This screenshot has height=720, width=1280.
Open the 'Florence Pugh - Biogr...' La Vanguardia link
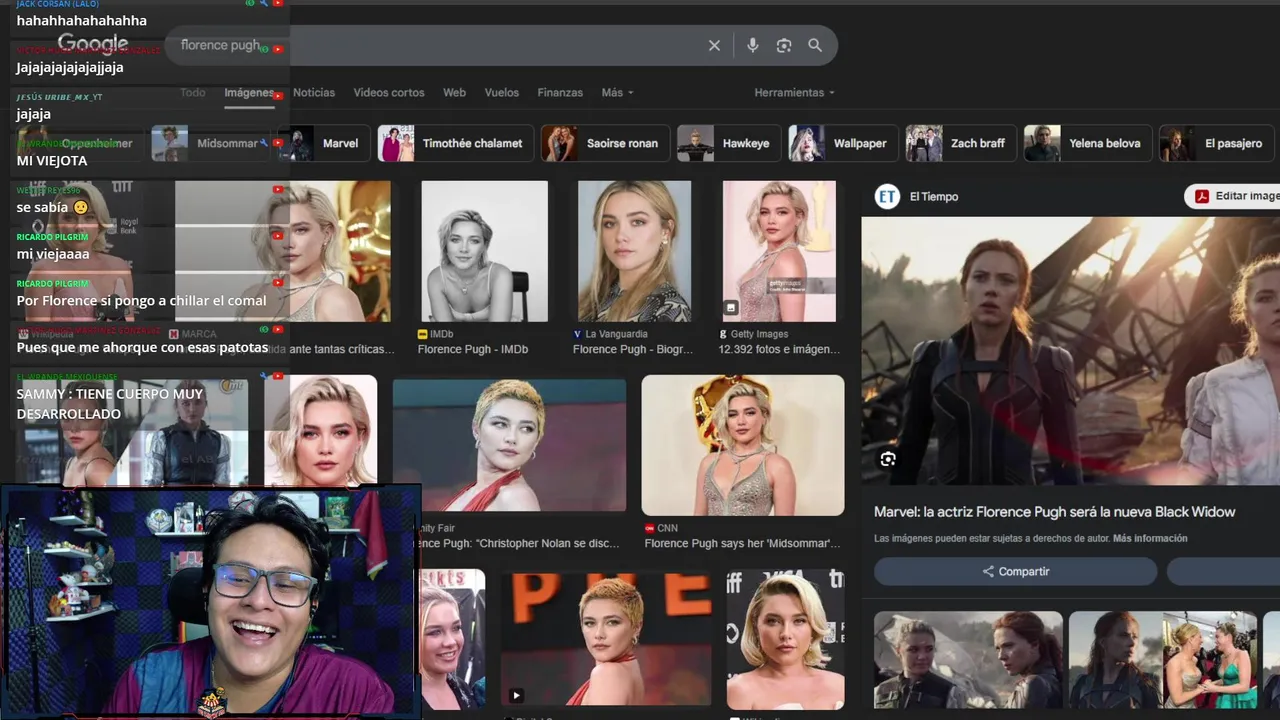[633, 349]
